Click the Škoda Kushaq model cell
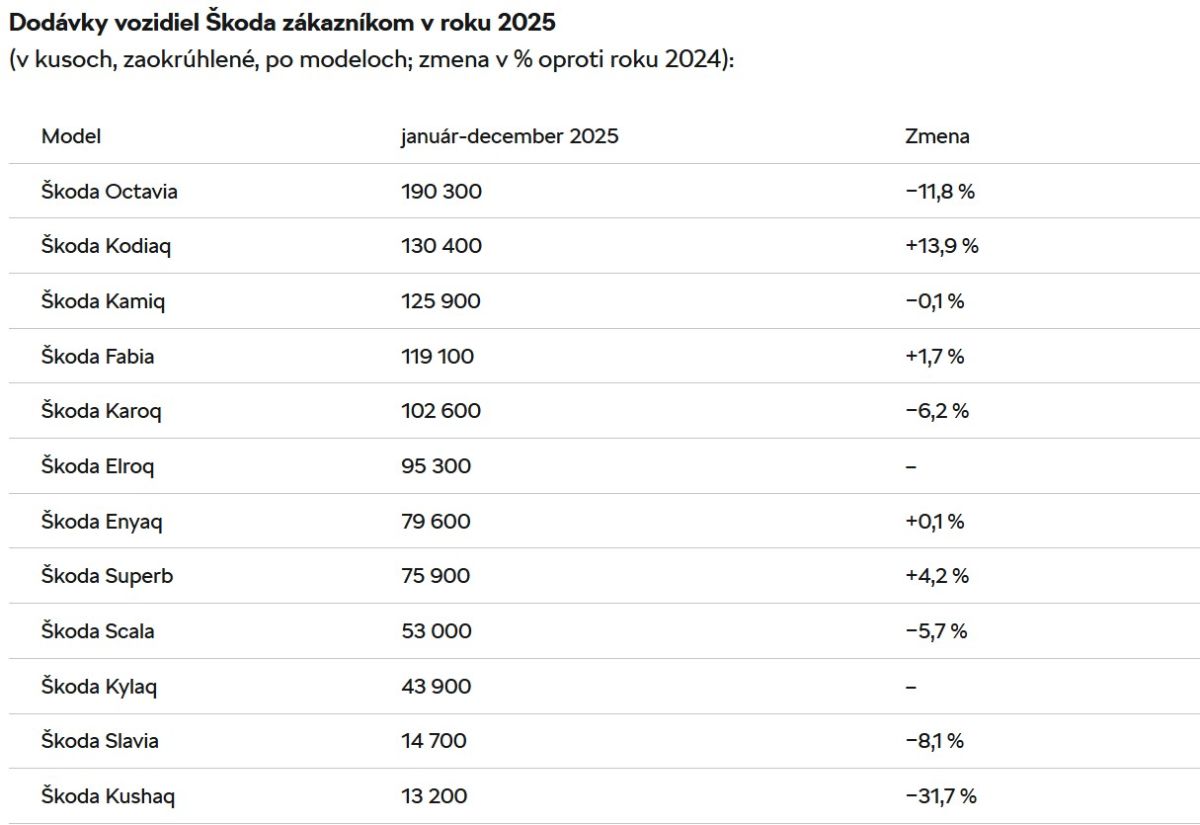The height and width of the screenshot is (825, 1200). click(106, 796)
